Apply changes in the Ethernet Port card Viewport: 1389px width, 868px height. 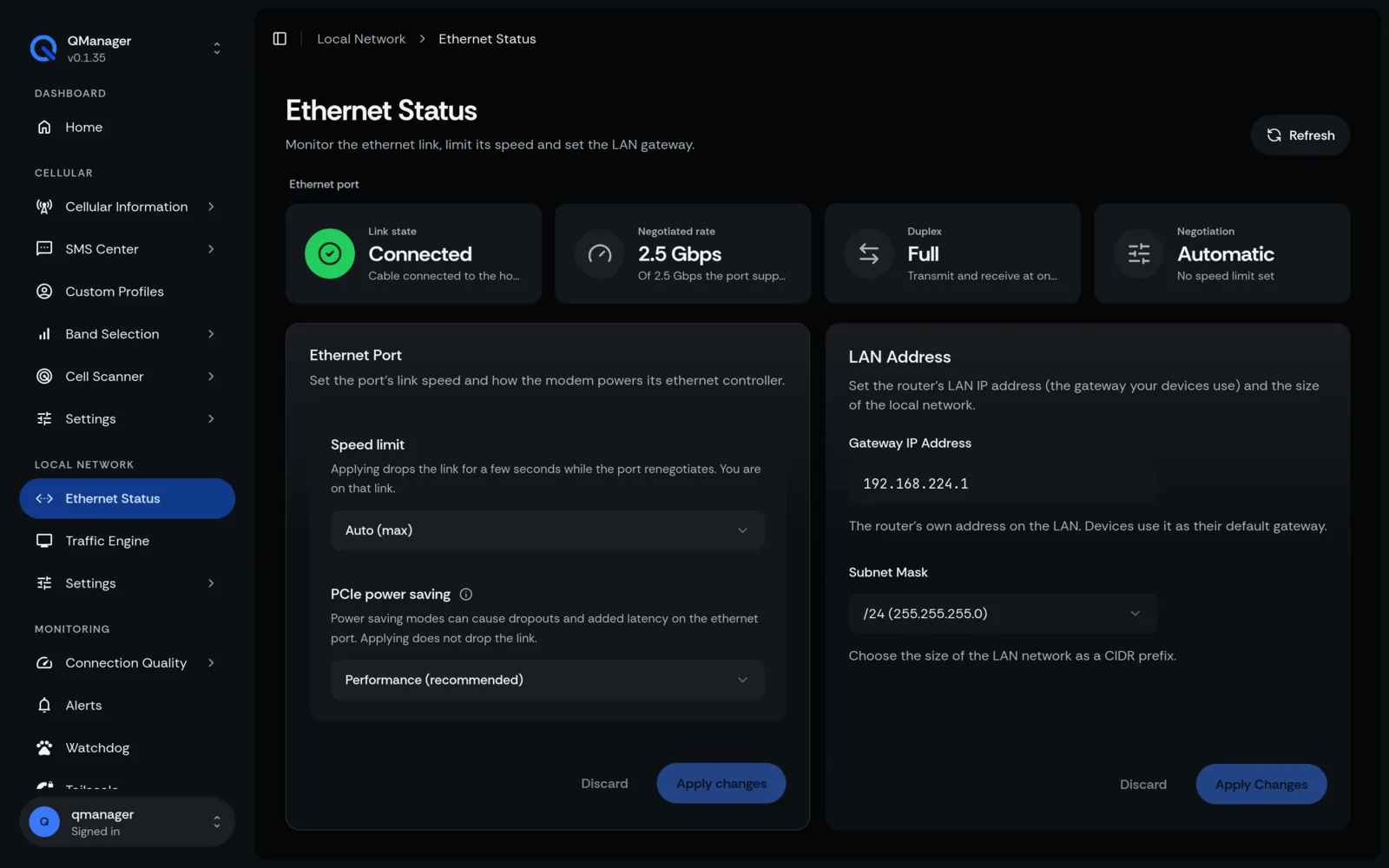tap(721, 784)
